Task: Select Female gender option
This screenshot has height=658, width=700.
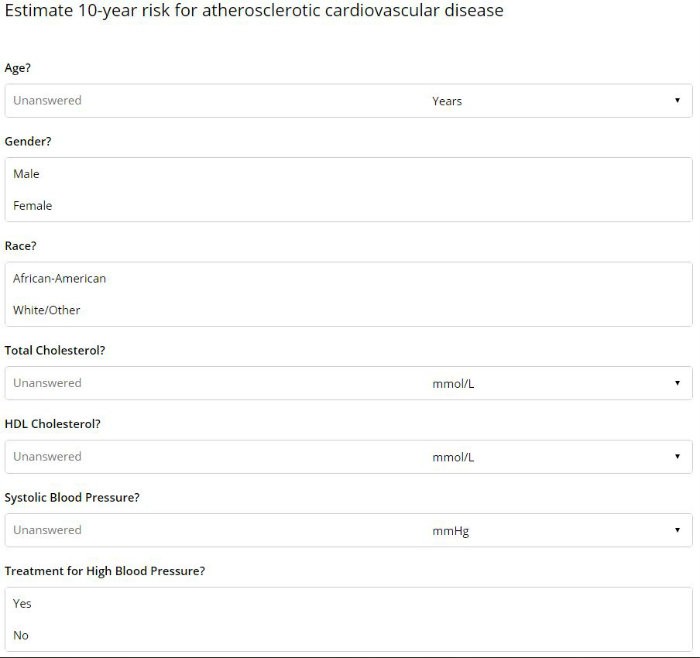Action: (x=33, y=206)
